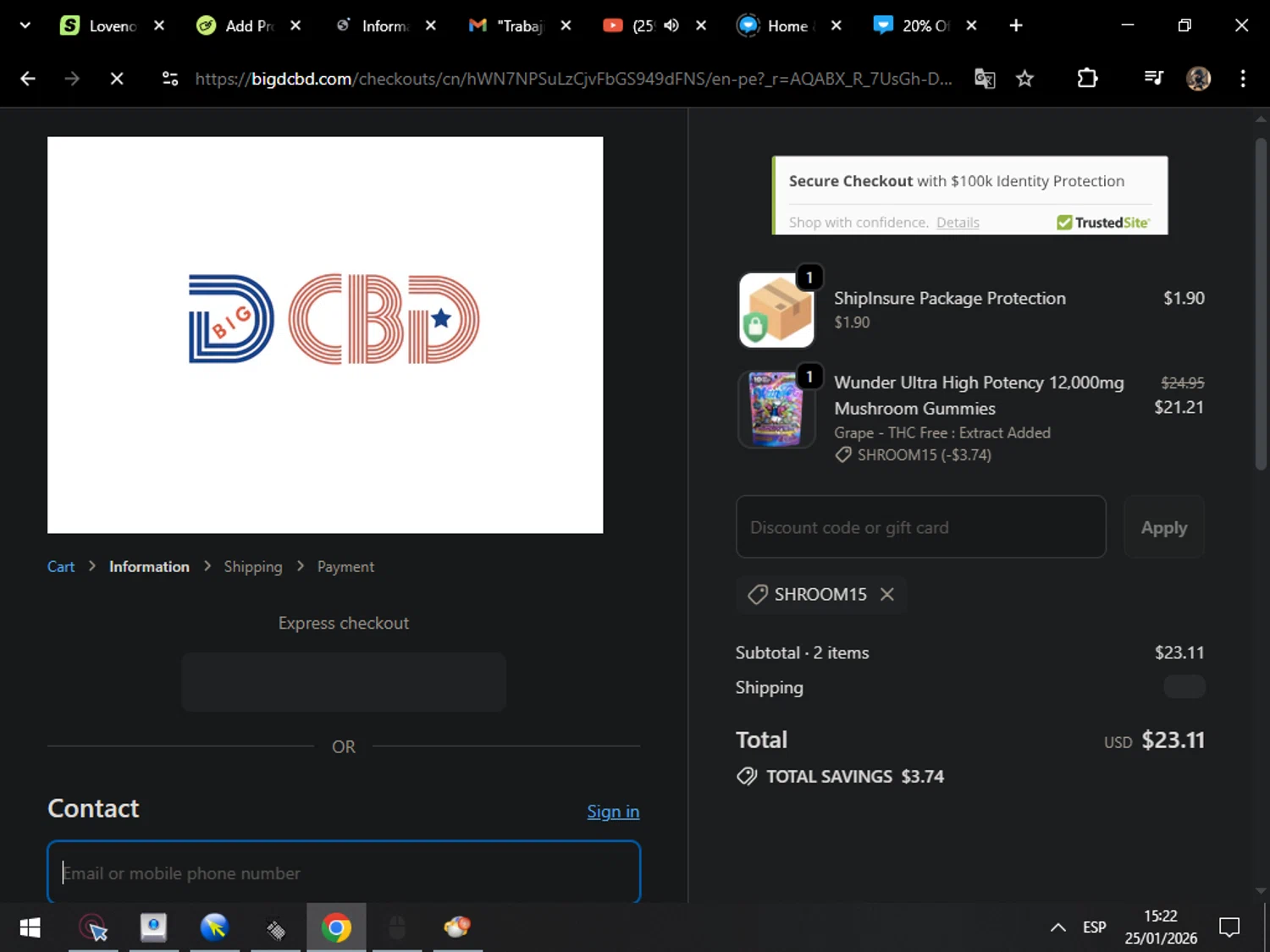Open the tab search dropdown arrow
The height and width of the screenshot is (952, 1270).
[25, 25]
